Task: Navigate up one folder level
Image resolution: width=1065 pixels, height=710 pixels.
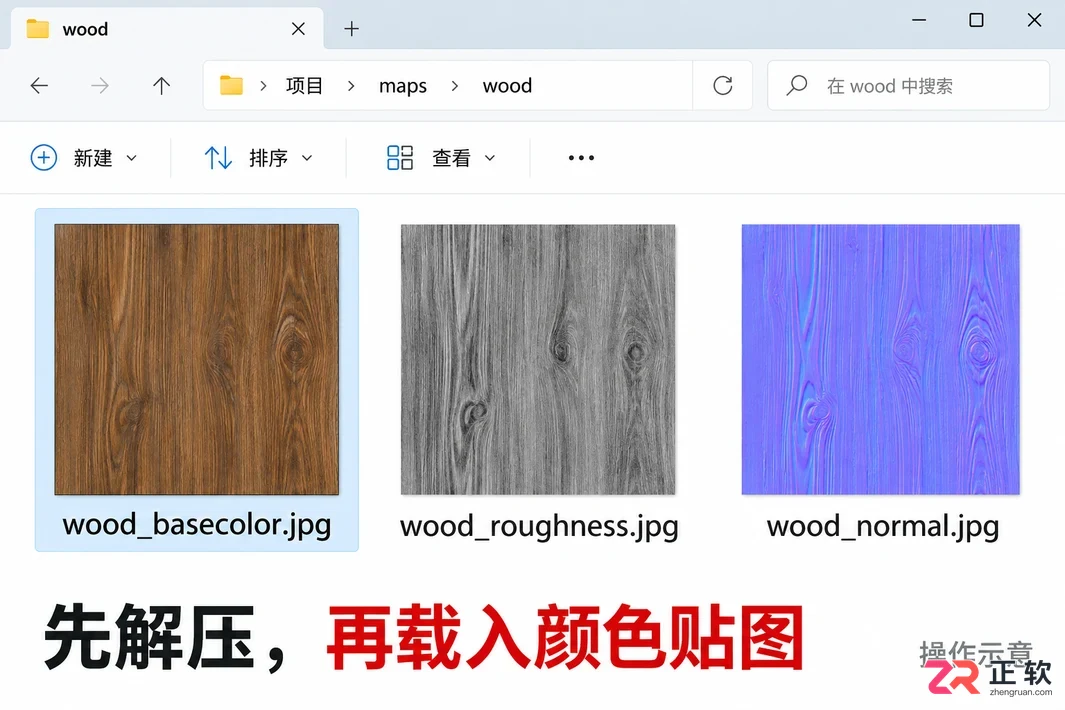Action: click(x=161, y=86)
